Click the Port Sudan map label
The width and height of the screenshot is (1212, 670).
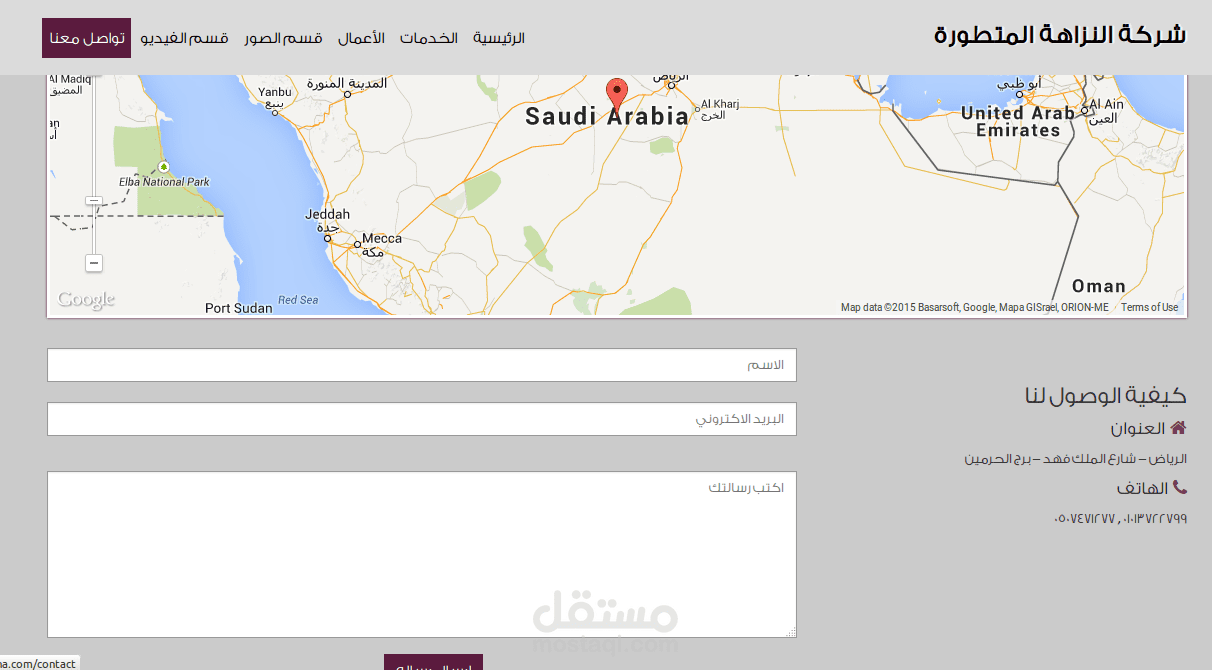(x=238, y=308)
